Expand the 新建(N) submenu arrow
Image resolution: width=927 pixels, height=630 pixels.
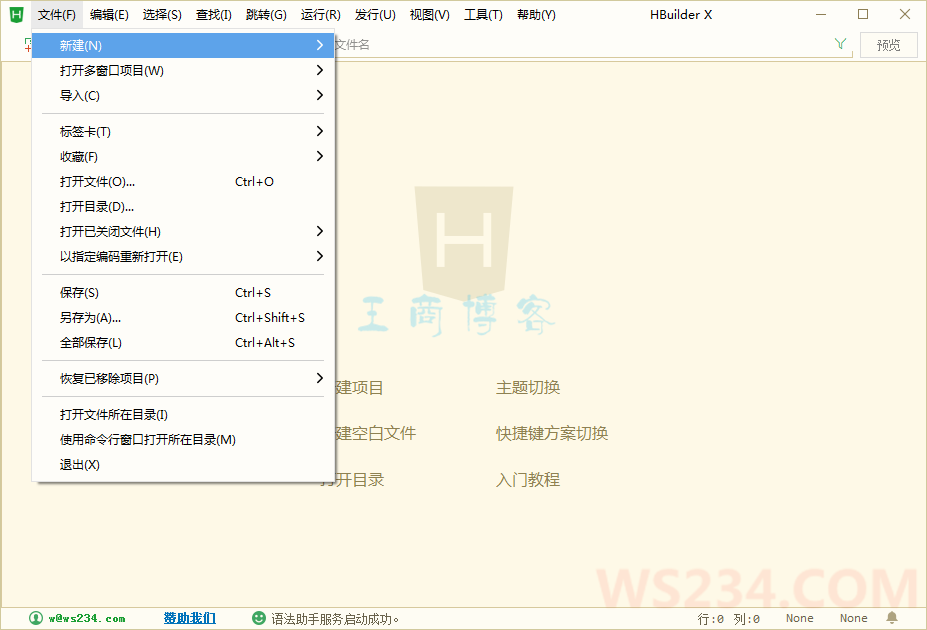point(319,46)
